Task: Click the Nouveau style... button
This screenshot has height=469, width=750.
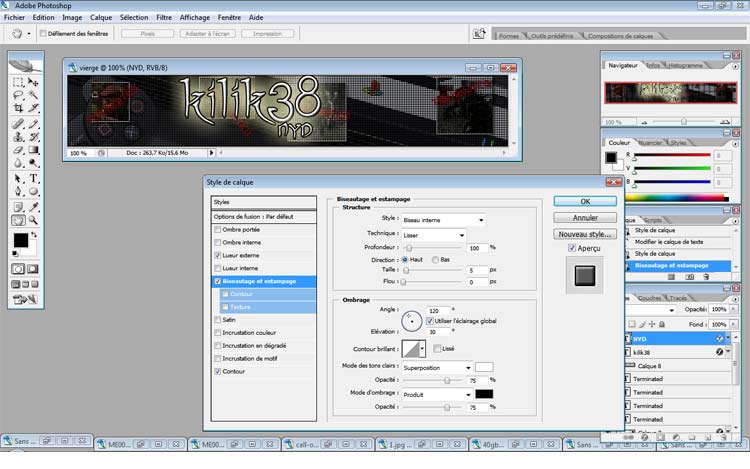Action: [x=585, y=234]
